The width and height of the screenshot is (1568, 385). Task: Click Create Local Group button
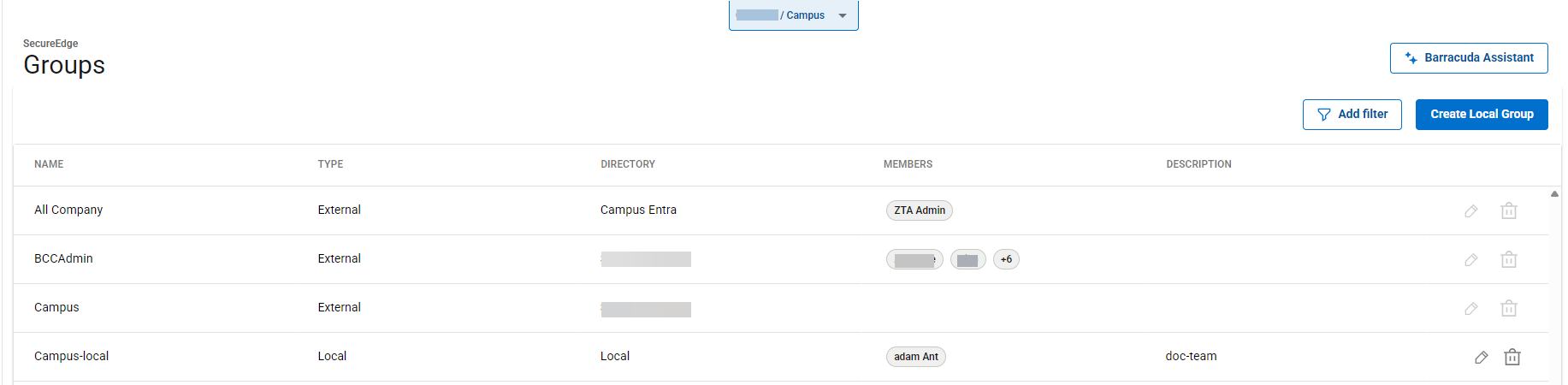coord(1481,115)
